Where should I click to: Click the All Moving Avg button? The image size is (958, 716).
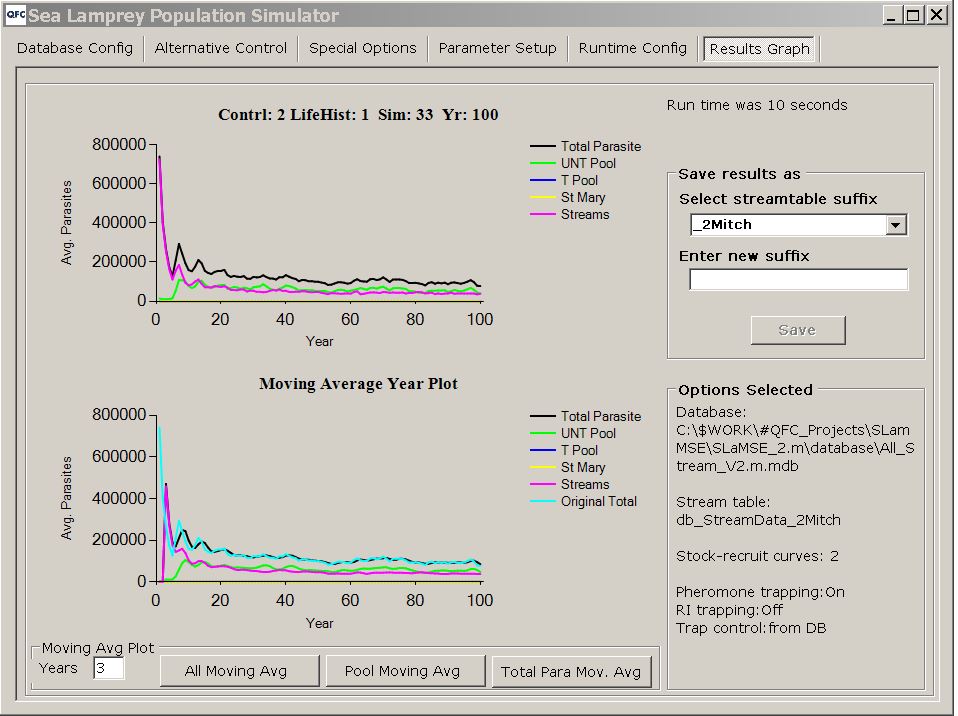(239, 672)
